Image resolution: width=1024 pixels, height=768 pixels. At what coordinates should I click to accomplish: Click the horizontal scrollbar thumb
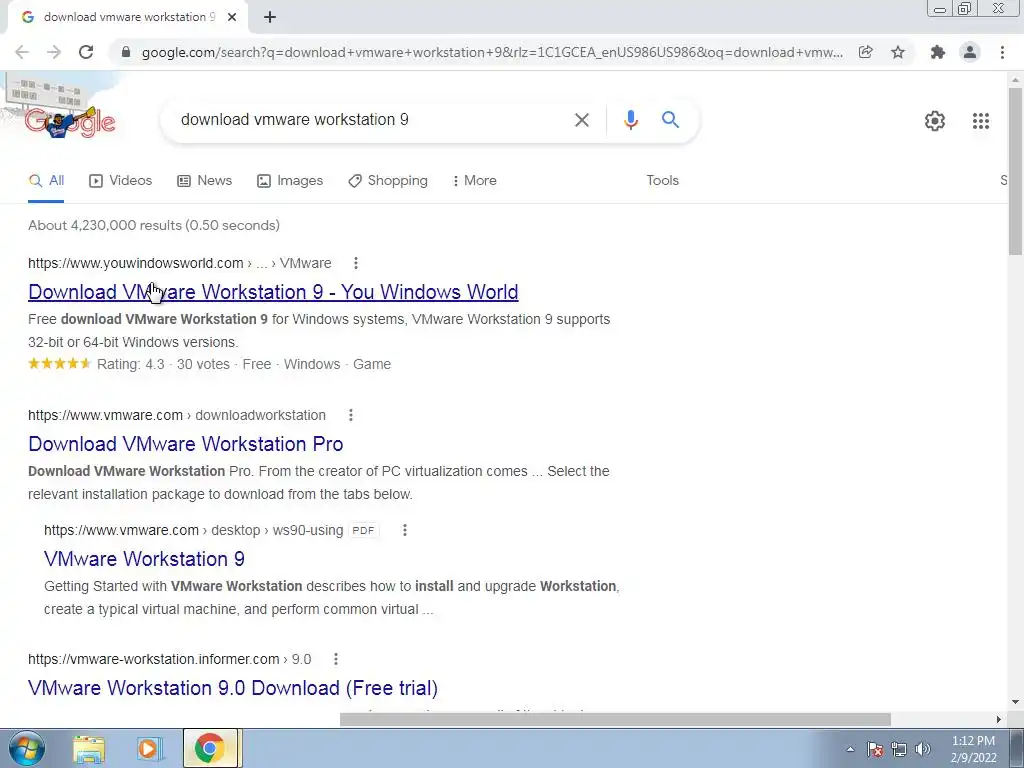[x=615, y=720]
